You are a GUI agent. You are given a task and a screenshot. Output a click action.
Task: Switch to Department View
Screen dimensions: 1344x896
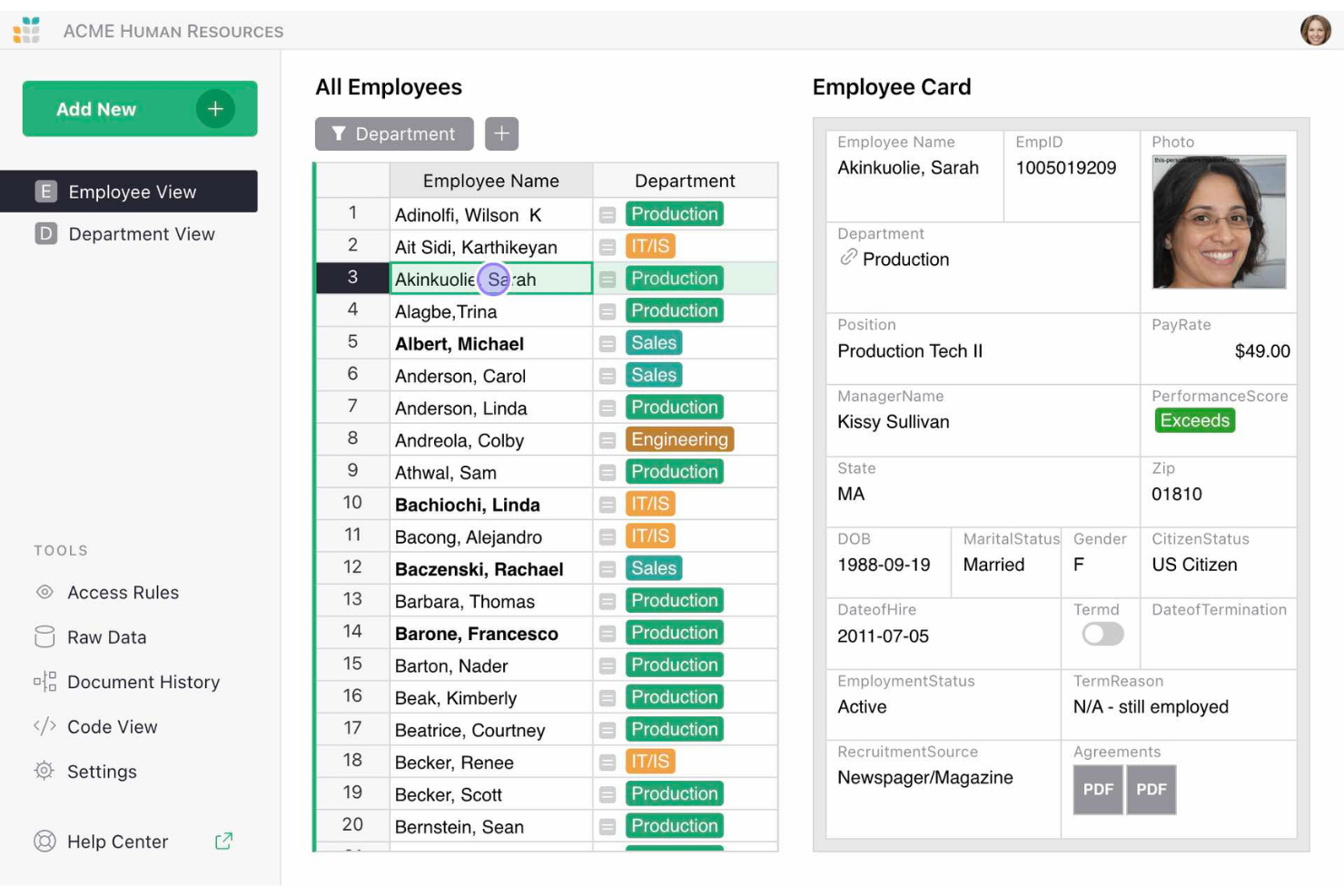[x=141, y=233]
